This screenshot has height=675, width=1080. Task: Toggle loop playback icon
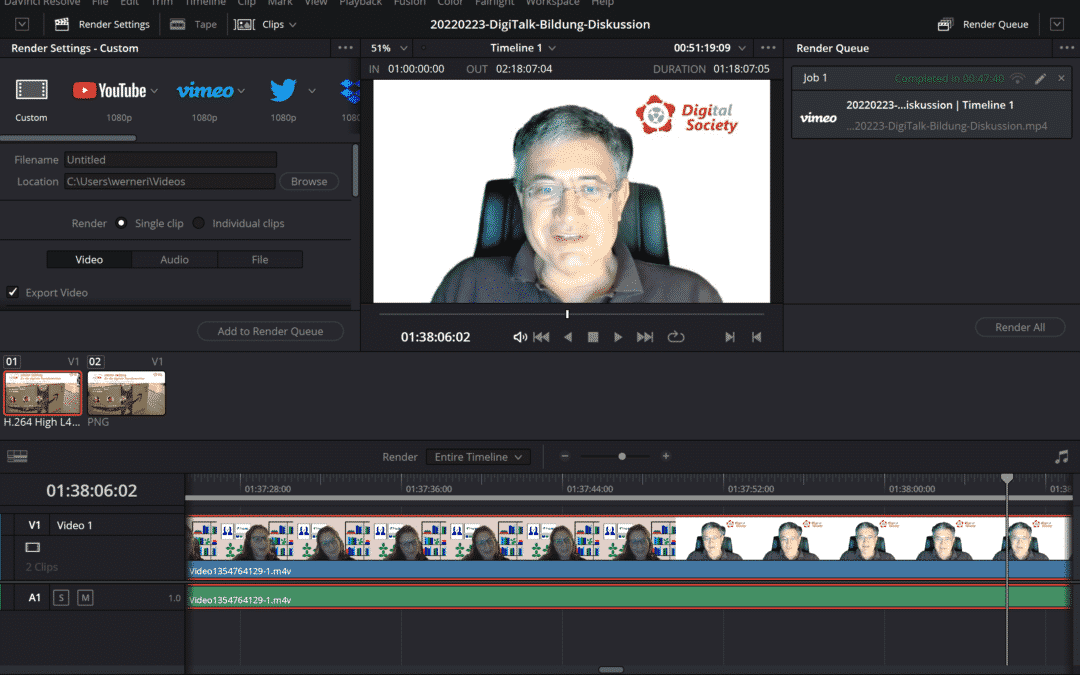(x=676, y=337)
